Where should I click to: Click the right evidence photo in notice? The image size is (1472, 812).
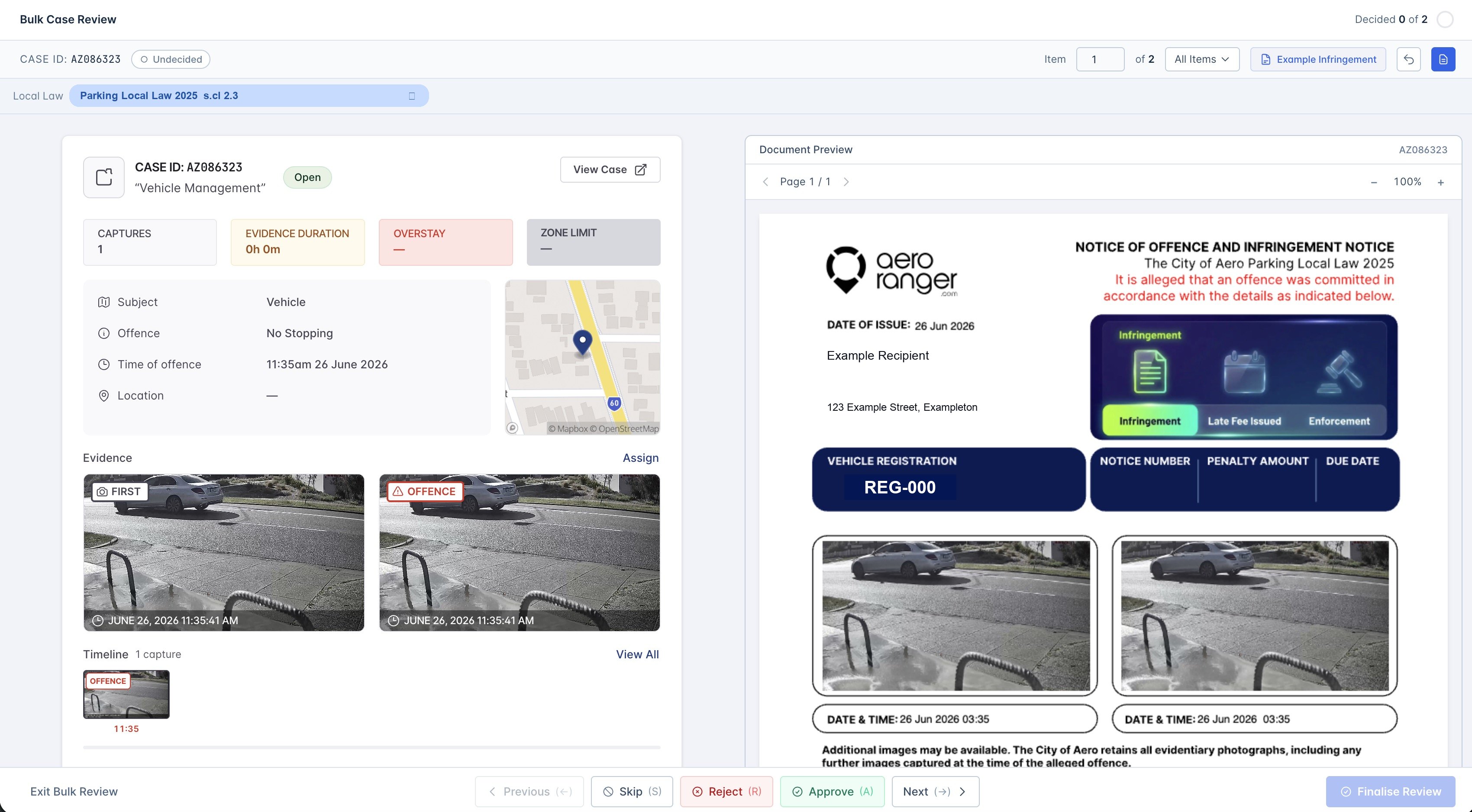1254,616
